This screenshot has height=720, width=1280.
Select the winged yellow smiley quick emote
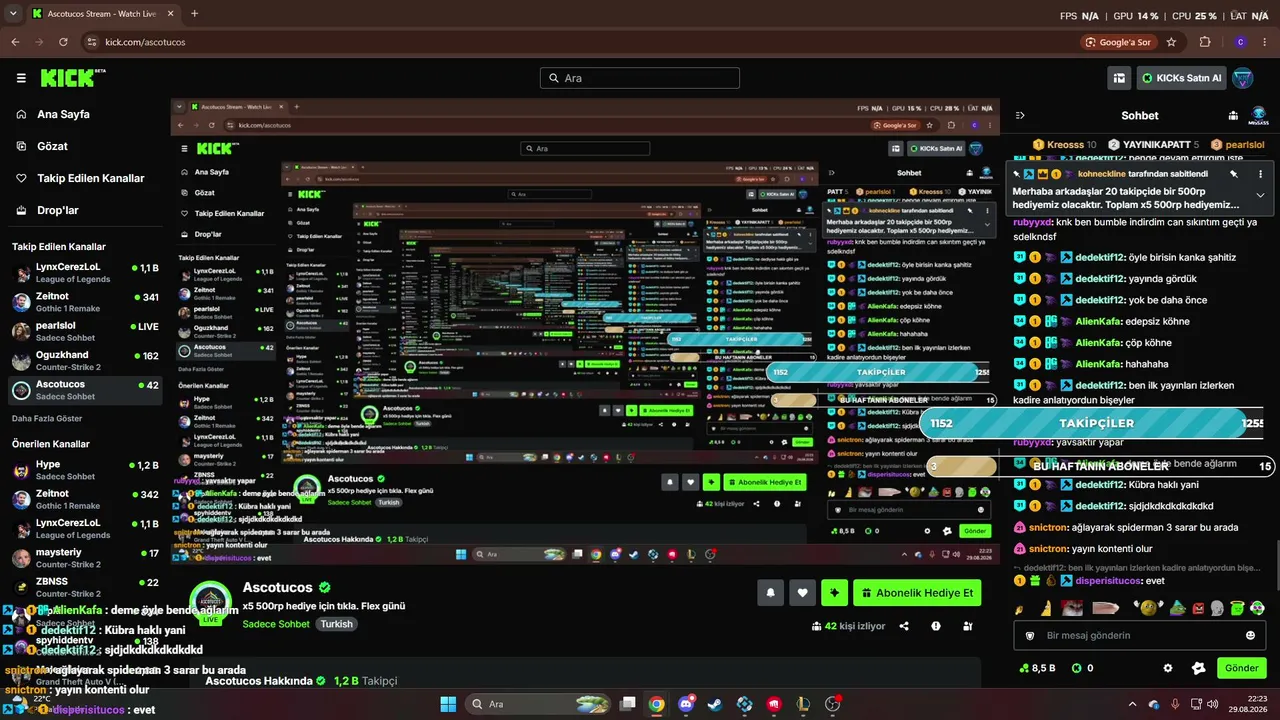tap(1149, 607)
